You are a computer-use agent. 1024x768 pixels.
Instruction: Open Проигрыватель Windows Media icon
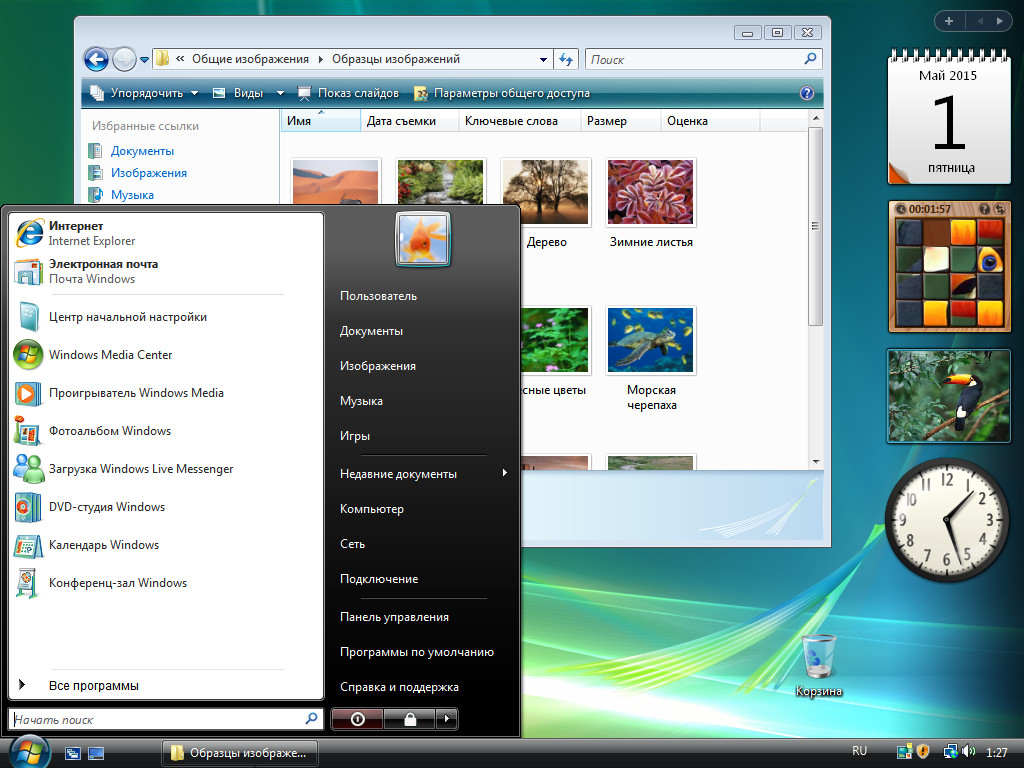click(28, 393)
